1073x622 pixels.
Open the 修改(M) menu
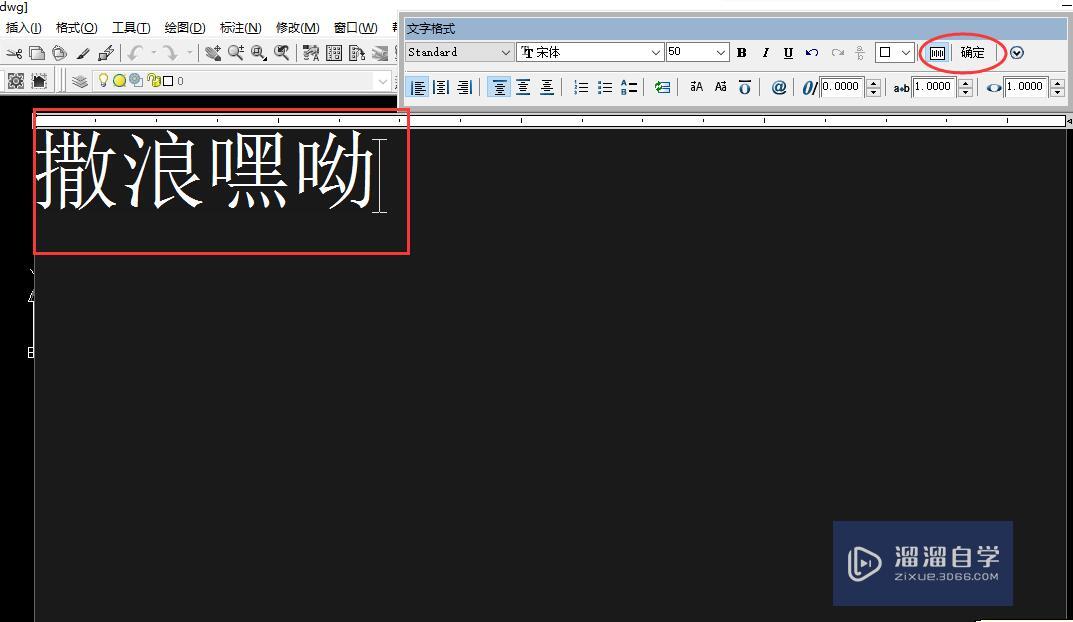(x=297, y=27)
